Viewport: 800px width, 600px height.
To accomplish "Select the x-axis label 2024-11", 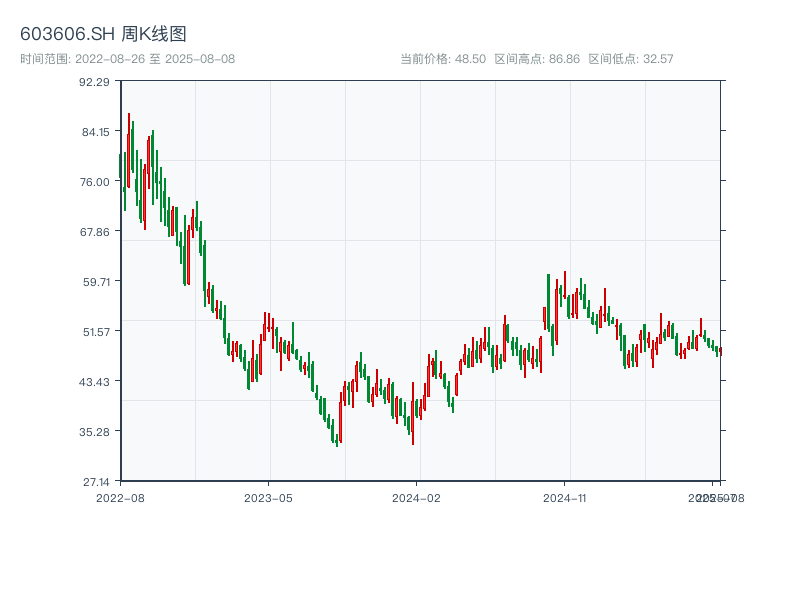I will coord(565,498).
